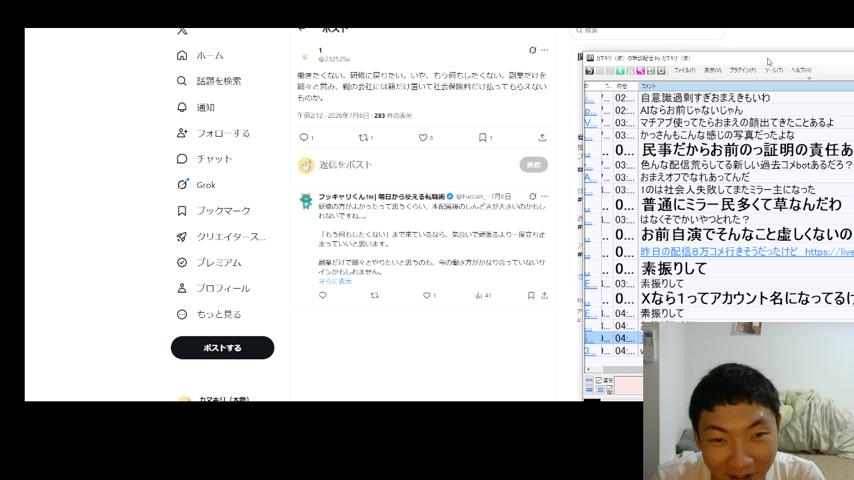This screenshot has width=854, height=480.
Task: Select comment 自意識過剰すぎおまえきもいわ
Action: [705, 98]
